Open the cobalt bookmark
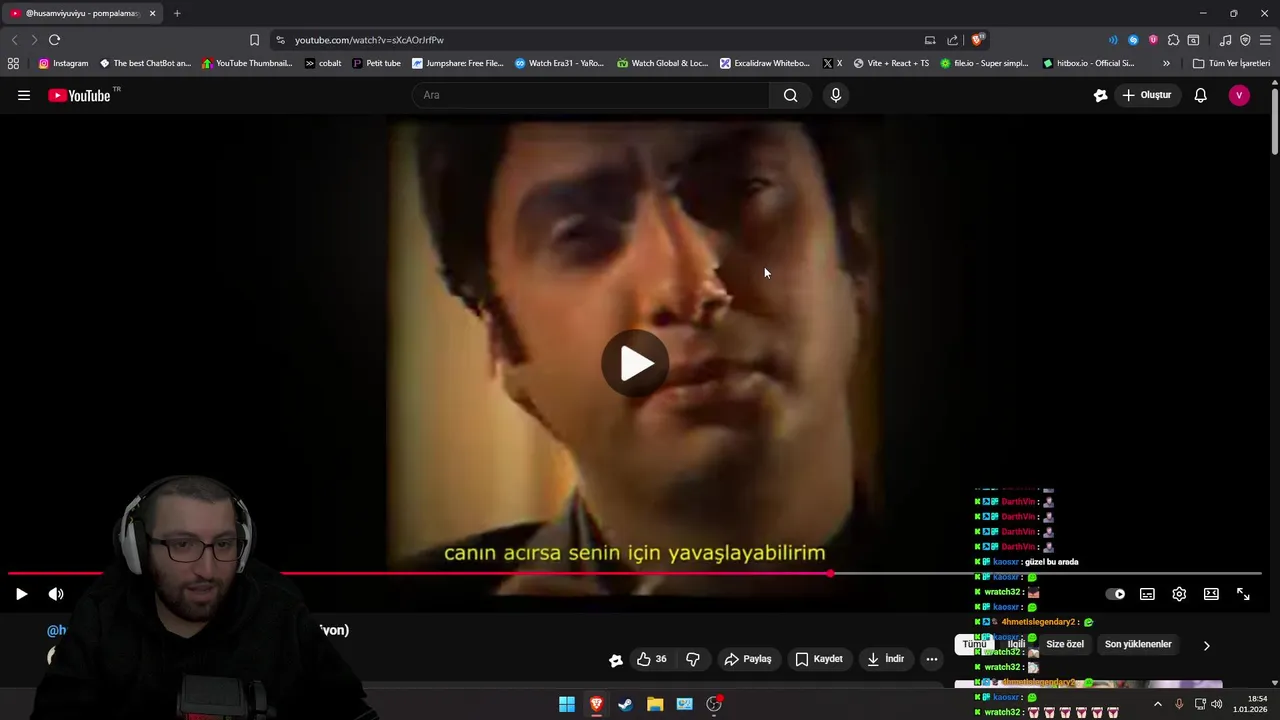This screenshot has height=720, width=1280. pyautogui.click(x=323, y=63)
